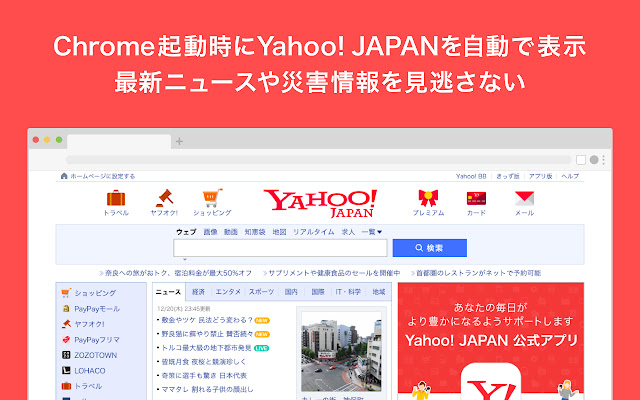Click sidebar PayPayフリマ icon
The height and width of the screenshot is (400, 640).
tap(66, 340)
